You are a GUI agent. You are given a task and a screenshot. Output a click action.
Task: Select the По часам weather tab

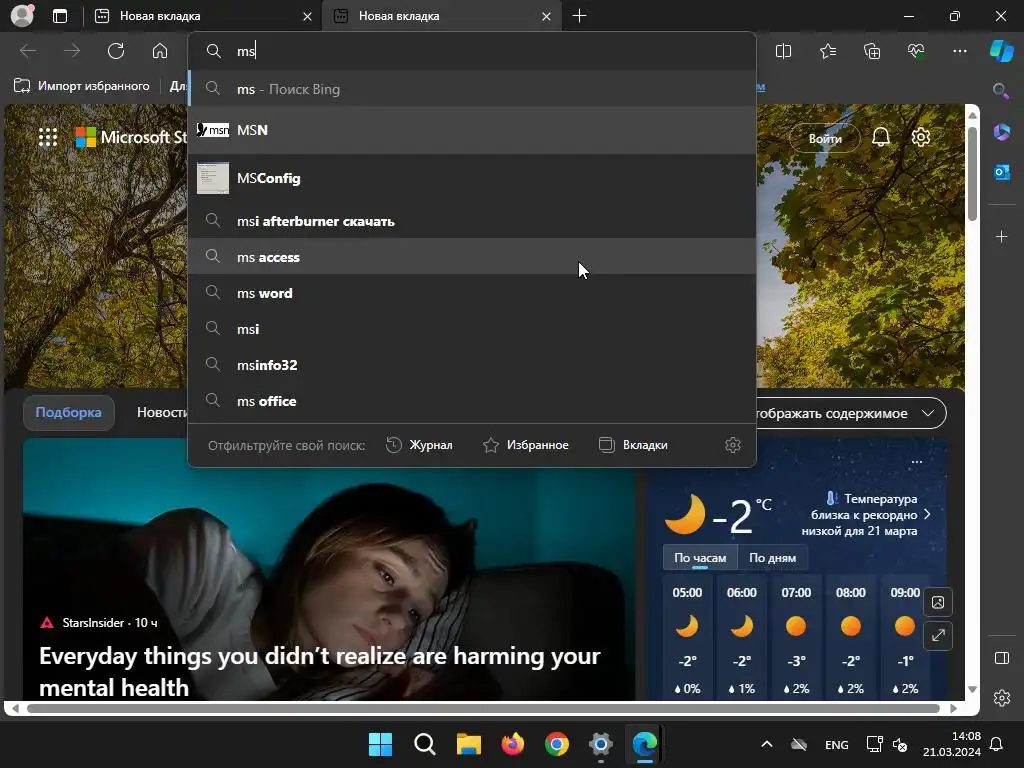coord(700,558)
